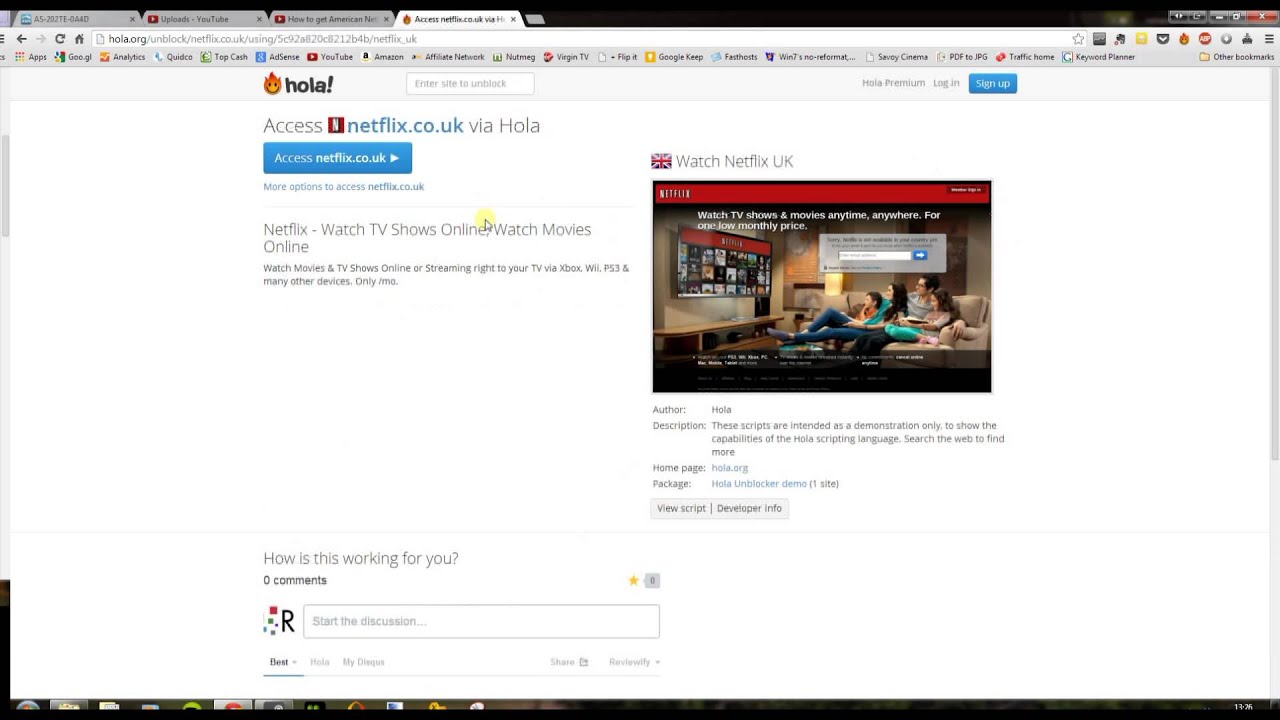
Task: Click the blue Access netflix.co.uk button
Action: point(337,158)
